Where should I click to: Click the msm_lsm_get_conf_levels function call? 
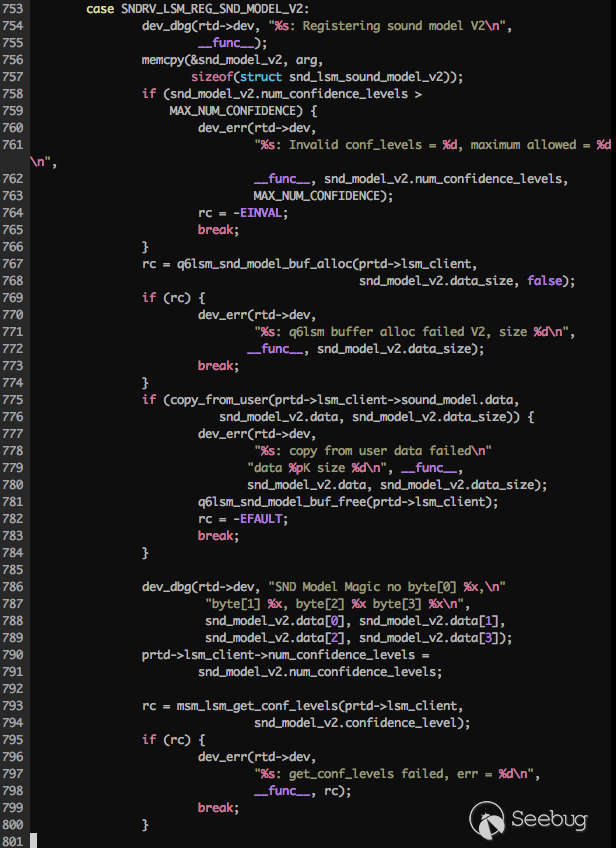[247, 705]
